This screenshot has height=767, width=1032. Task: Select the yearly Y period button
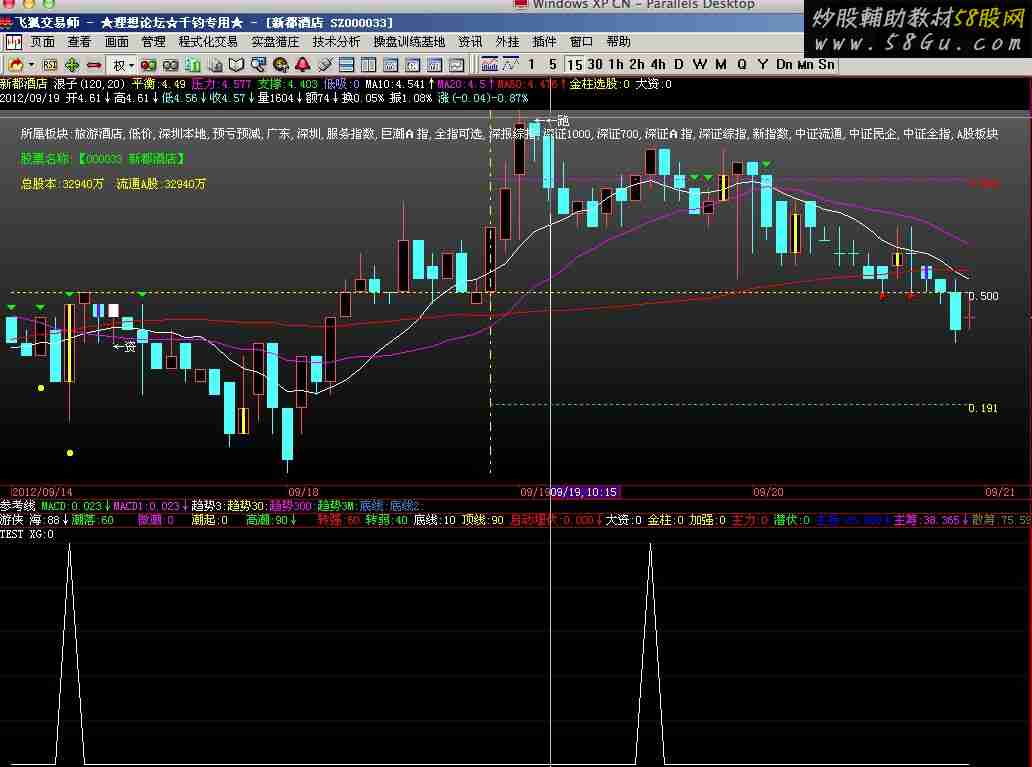pos(763,65)
